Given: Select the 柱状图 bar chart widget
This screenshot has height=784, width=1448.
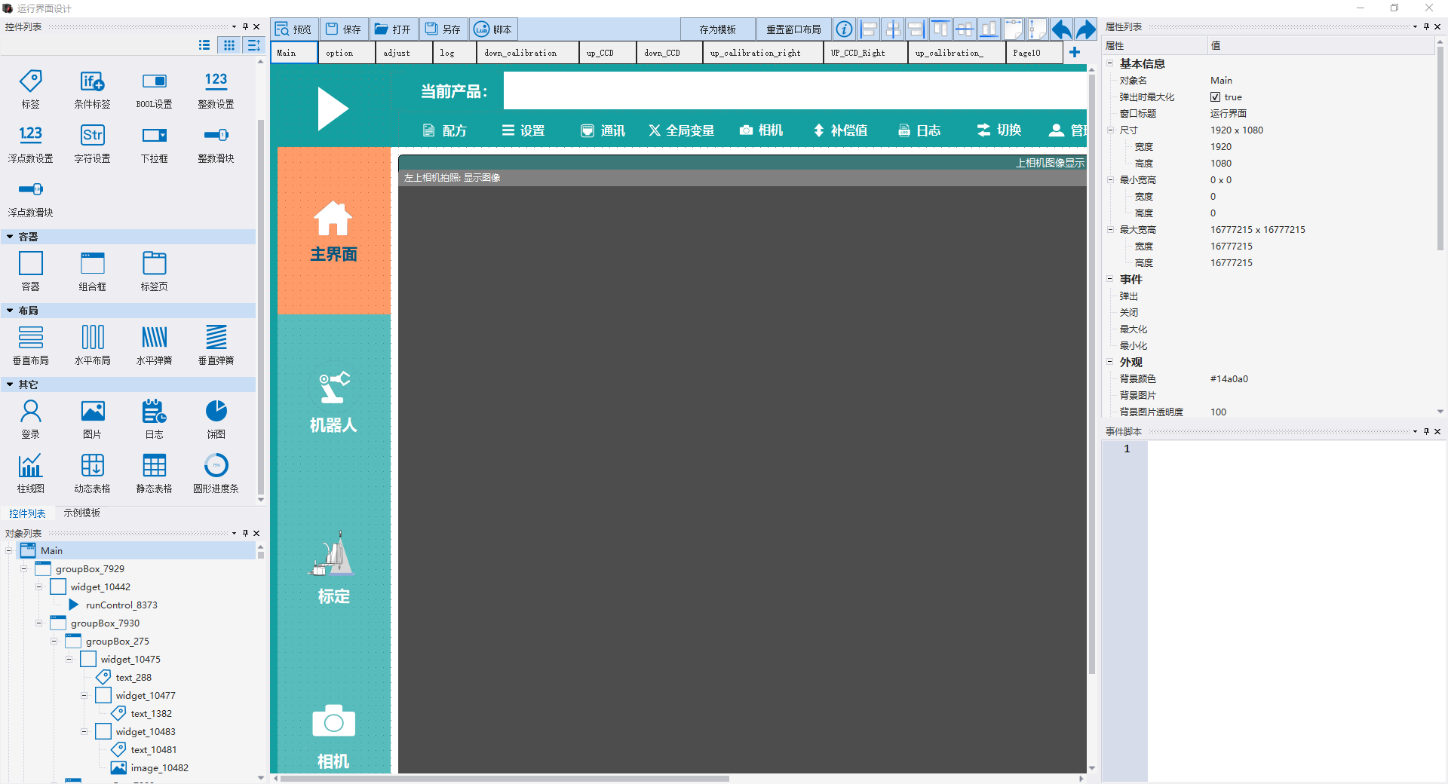Looking at the screenshot, I should click(x=31, y=472).
